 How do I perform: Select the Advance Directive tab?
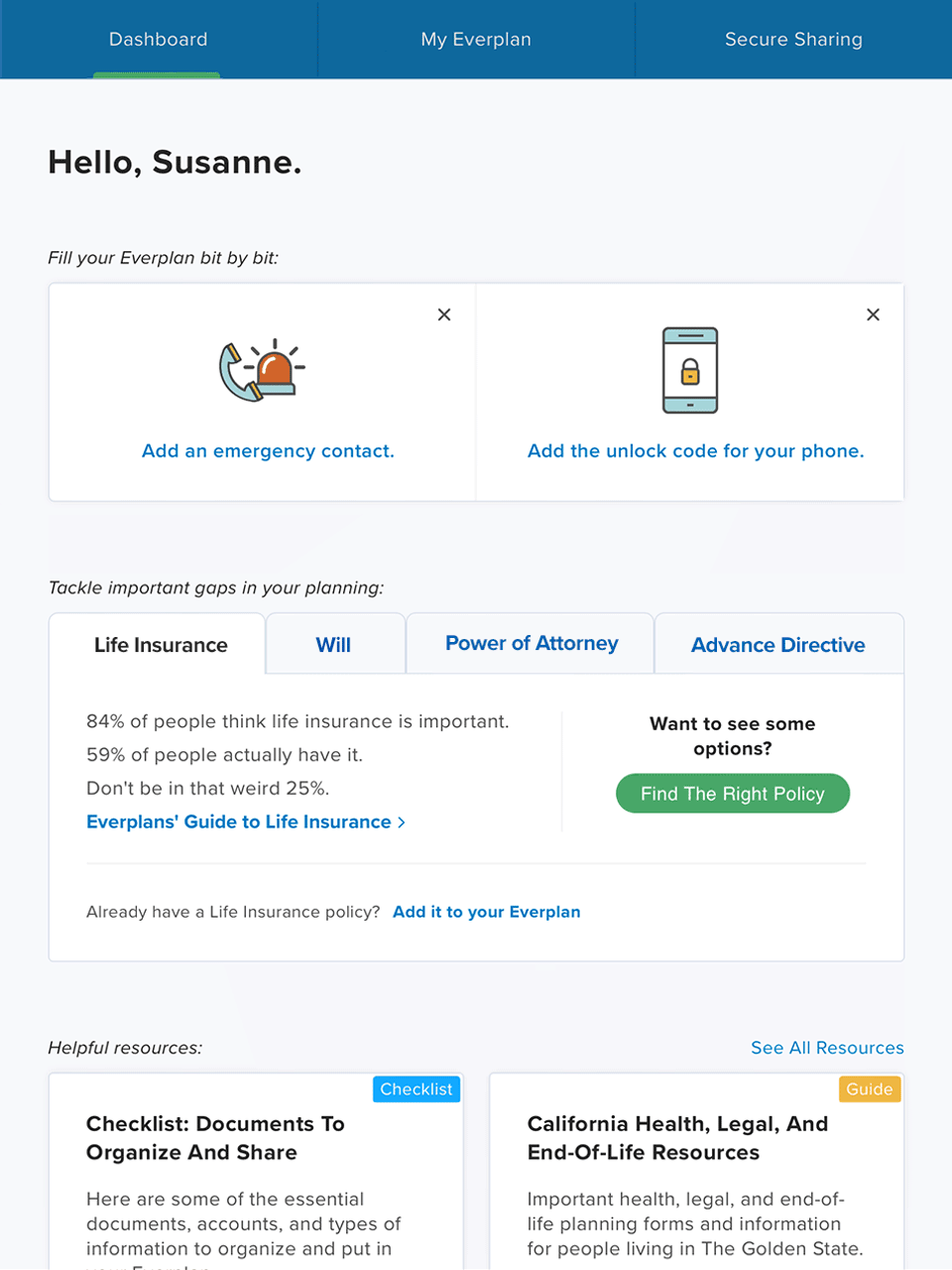tap(778, 644)
